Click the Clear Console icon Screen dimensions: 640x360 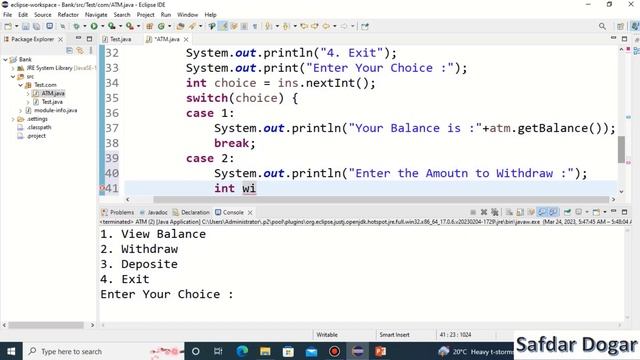pyautogui.click(x=509, y=212)
